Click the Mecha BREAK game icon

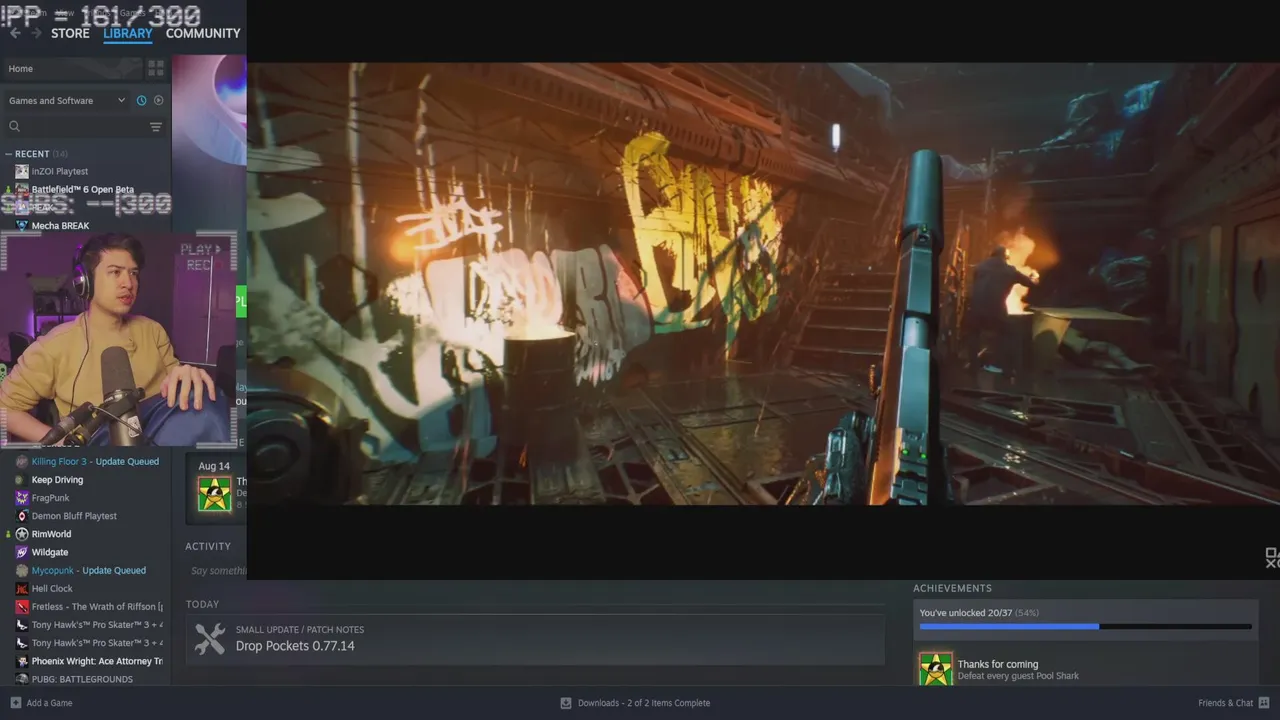pos(22,226)
